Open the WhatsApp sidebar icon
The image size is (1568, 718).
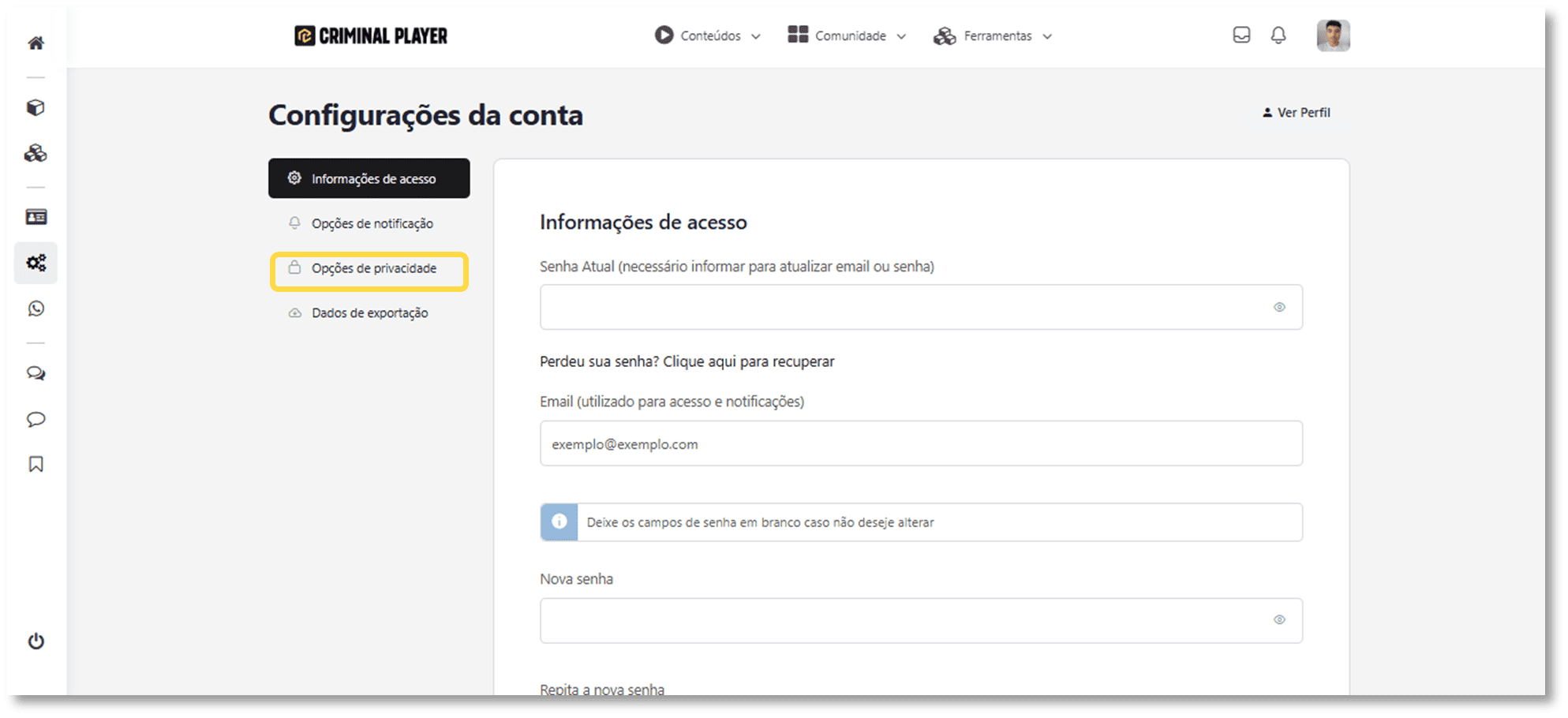tap(36, 309)
